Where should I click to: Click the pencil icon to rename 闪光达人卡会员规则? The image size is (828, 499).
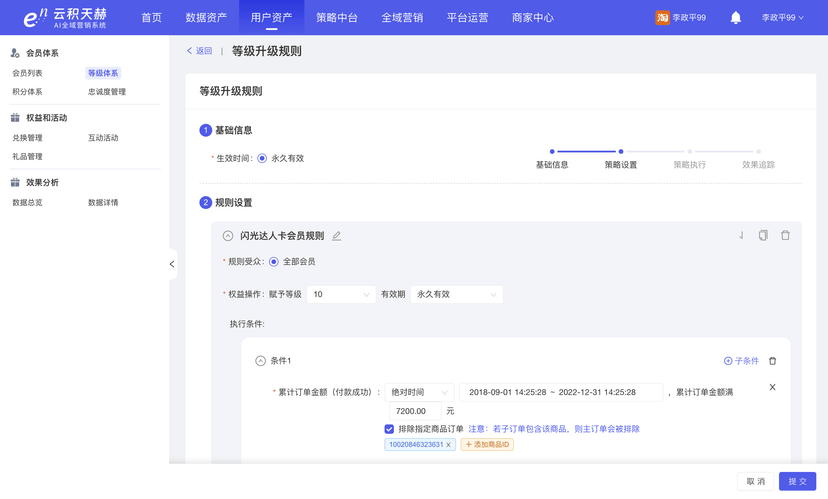click(x=336, y=236)
